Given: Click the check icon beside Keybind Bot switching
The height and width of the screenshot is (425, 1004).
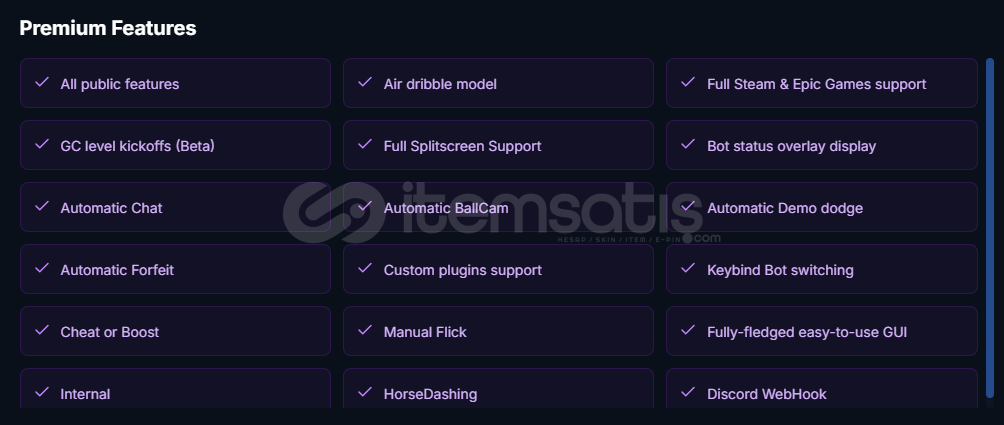Looking at the screenshot, I should click(688, 268).
